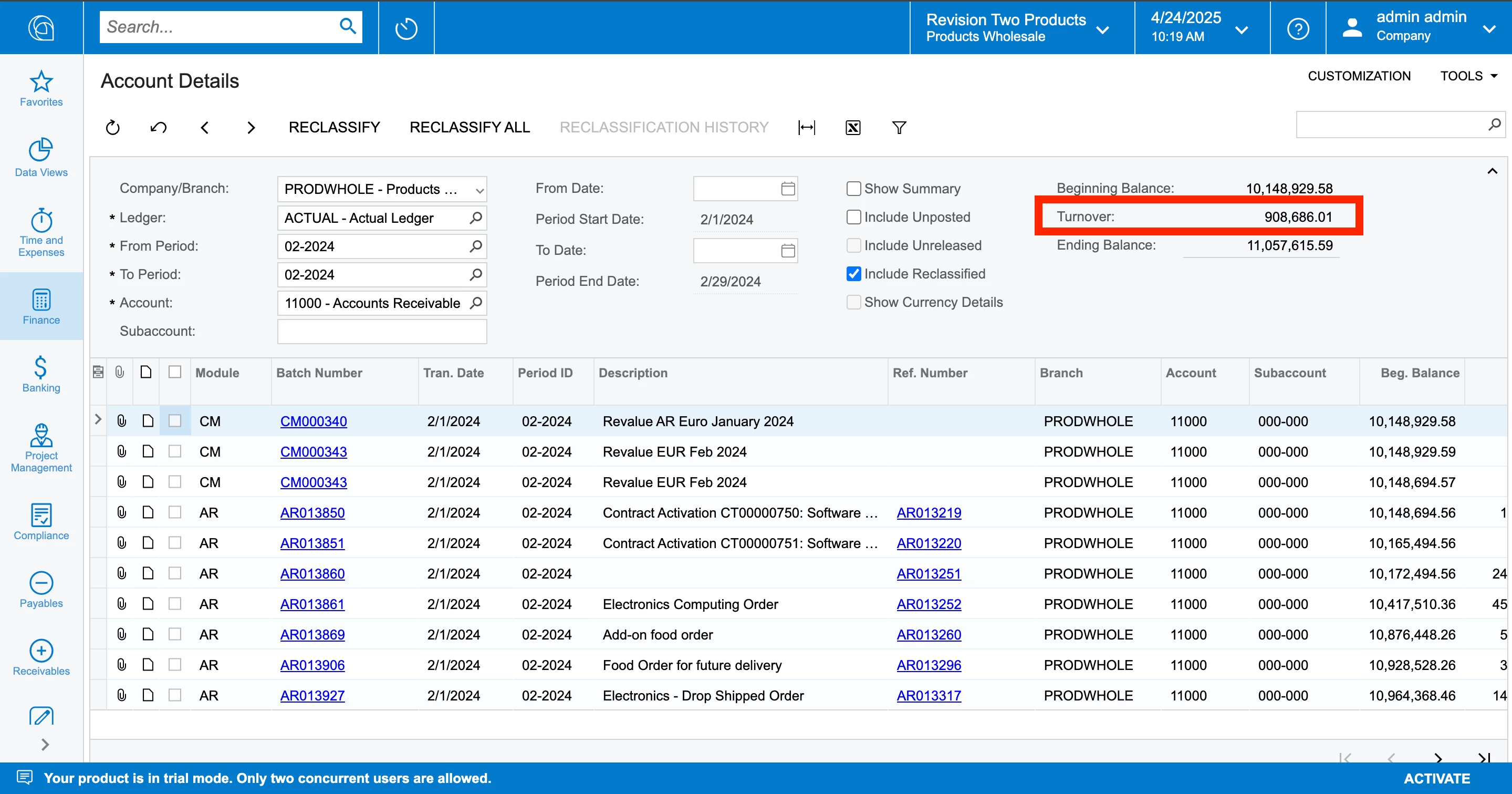Open the Banking workspace in the sidebar

pyautogui.click(x=41, y=374)
